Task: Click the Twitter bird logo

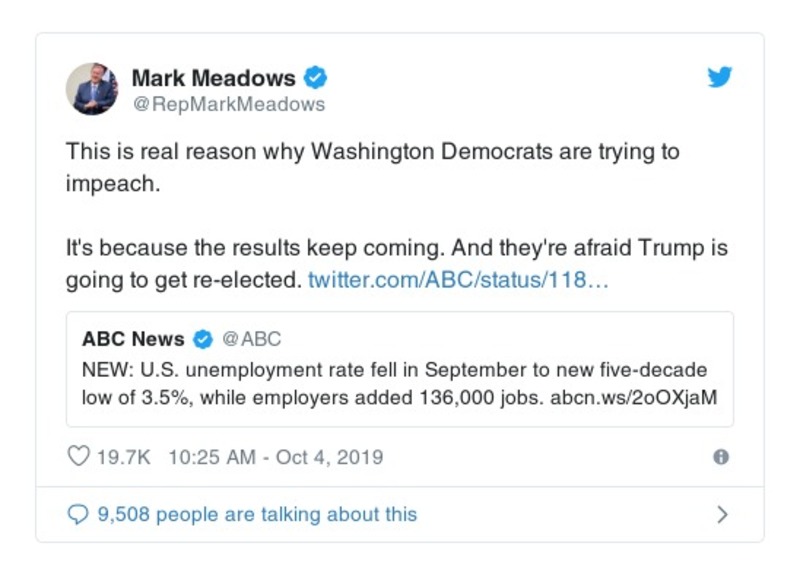Action: [x=720, y=78]
